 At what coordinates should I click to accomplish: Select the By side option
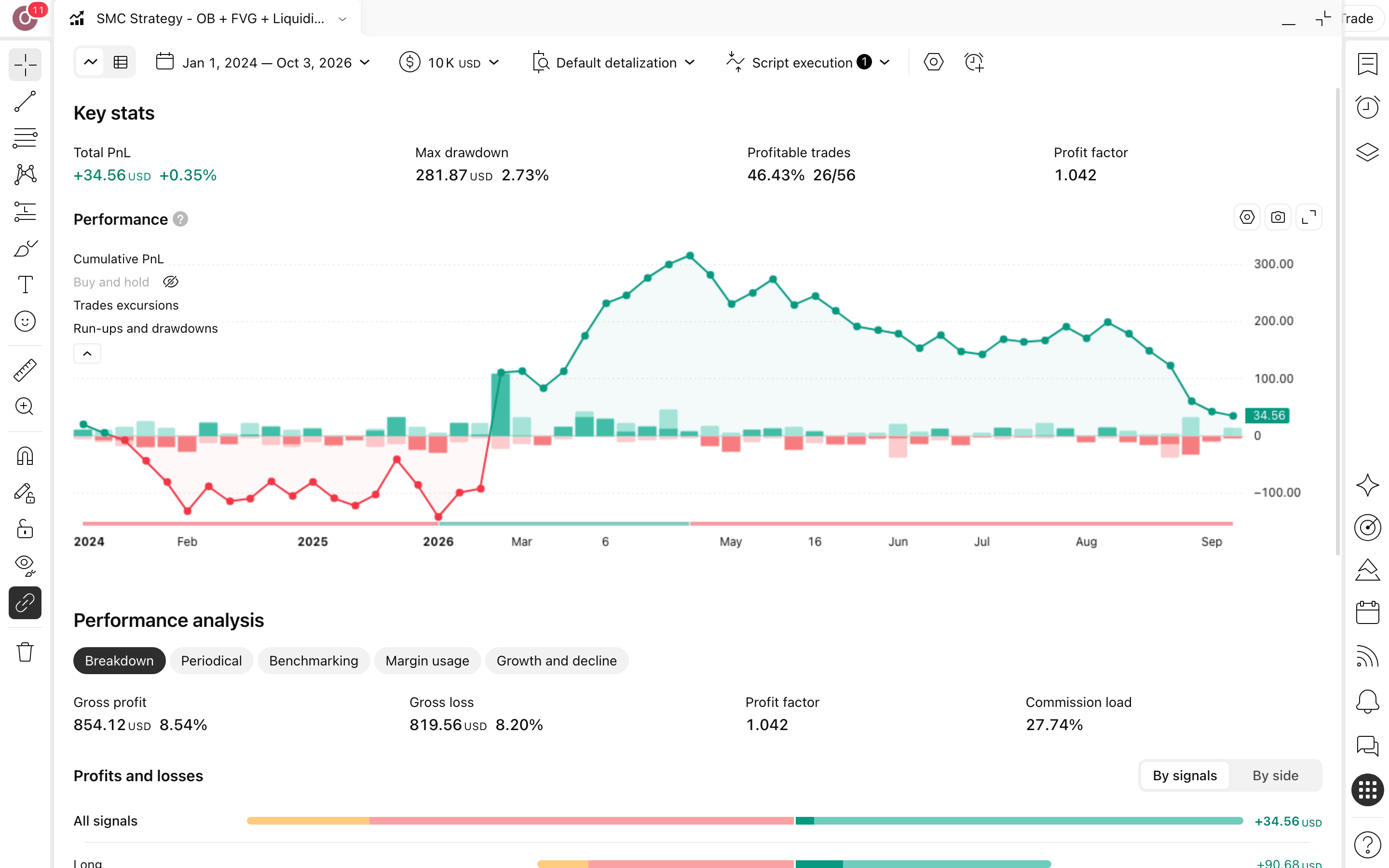pos(1275,775)
